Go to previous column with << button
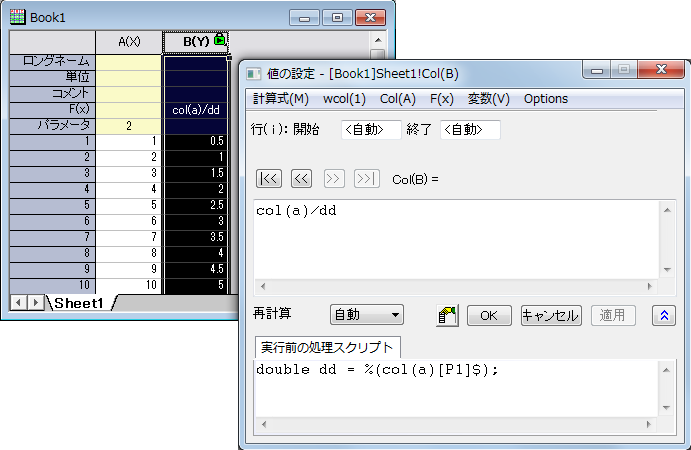Image resolution: width=691 pixels, height=450 pixels. [x=301, y=179]
